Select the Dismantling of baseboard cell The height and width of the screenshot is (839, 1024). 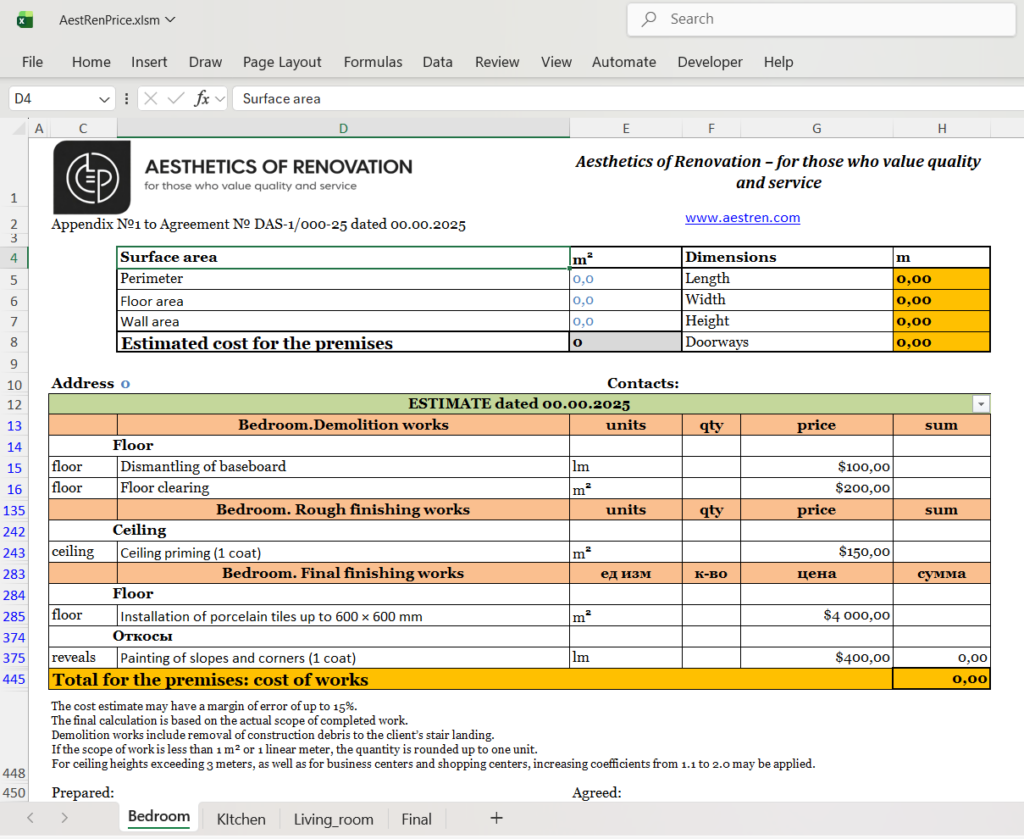344,467
